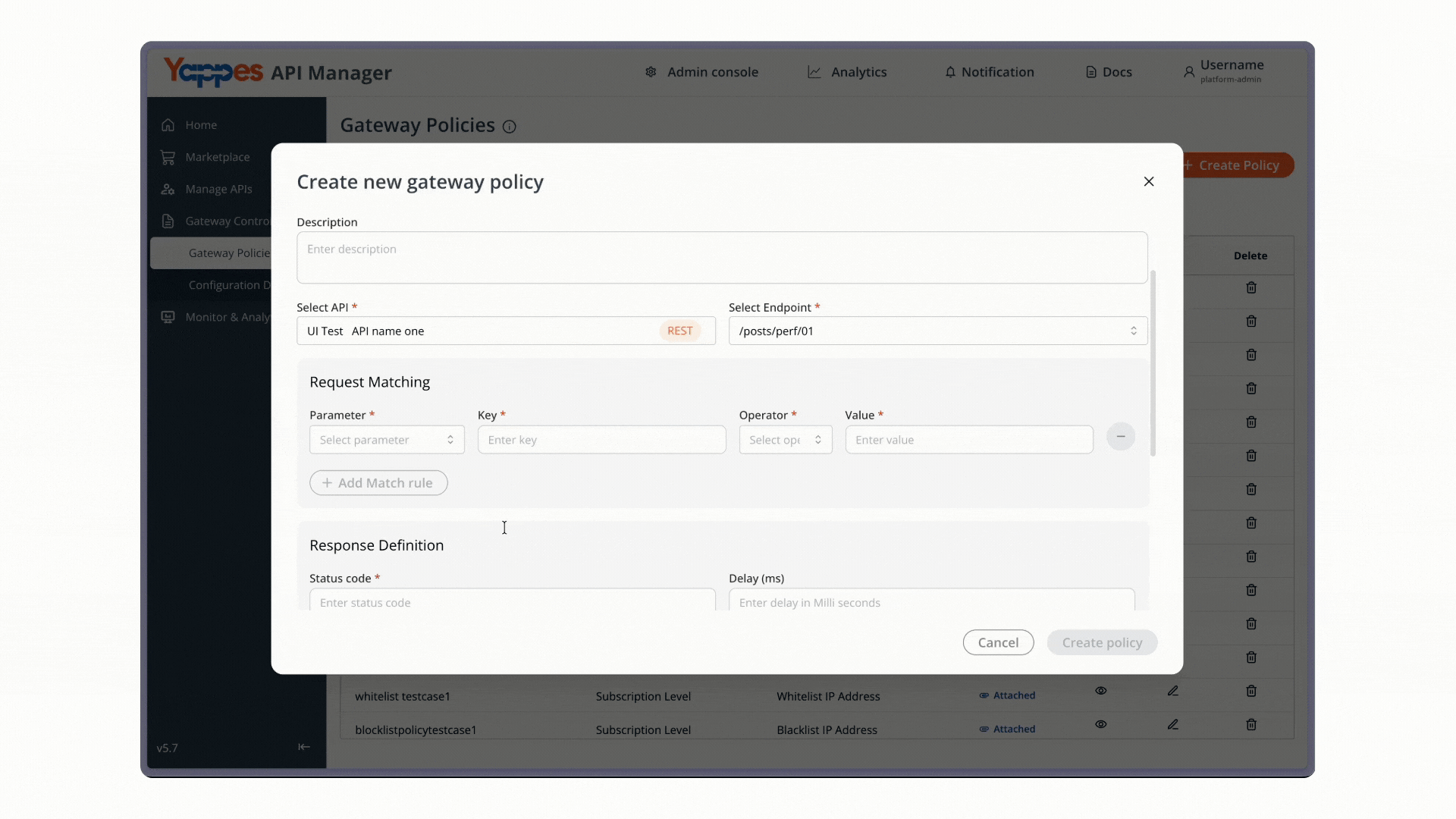Click the Manage APIs people icon
Viewport: 1456px width, 819px height.
click(x=168, y=189)
